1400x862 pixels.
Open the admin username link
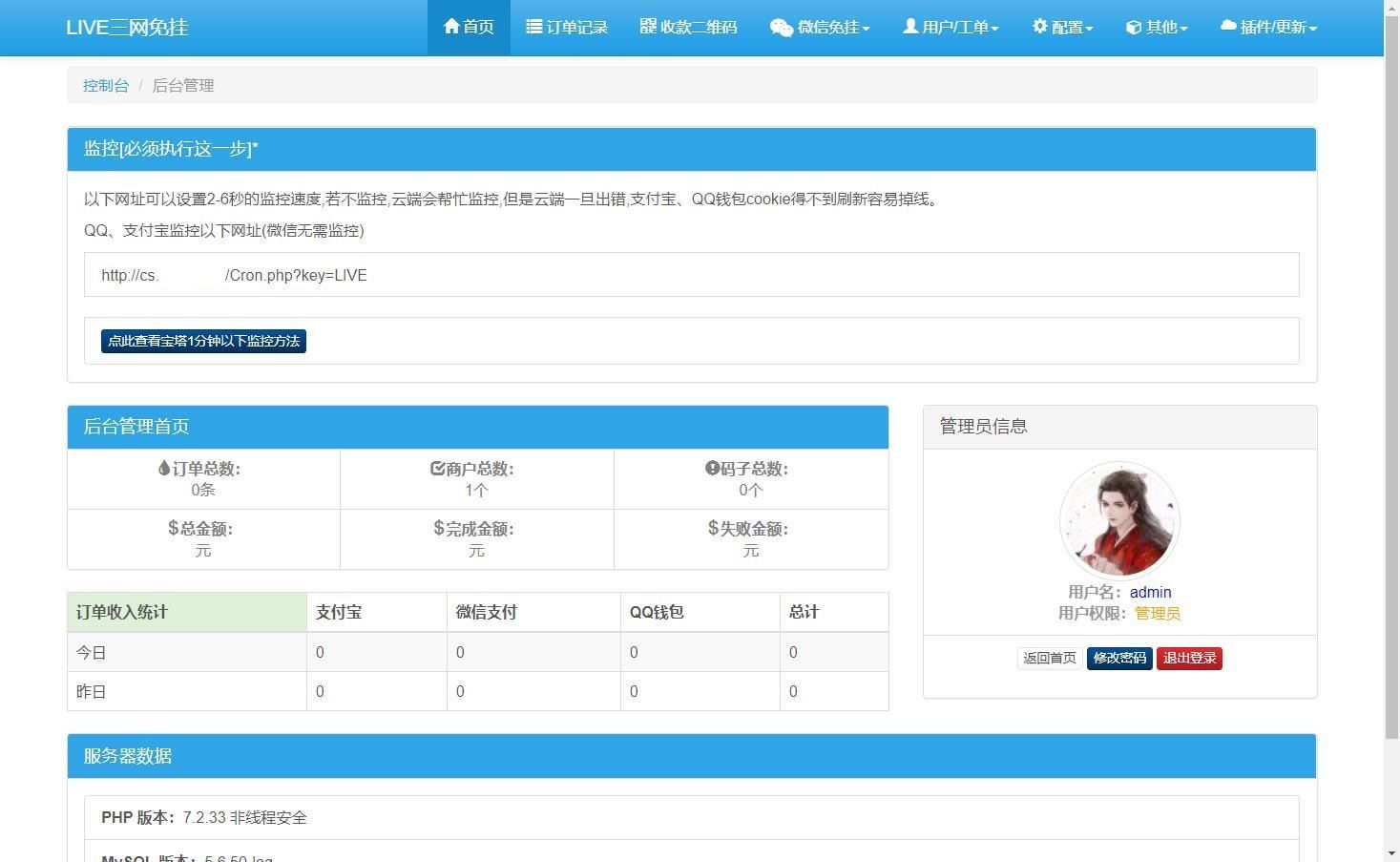(1149, 592)
